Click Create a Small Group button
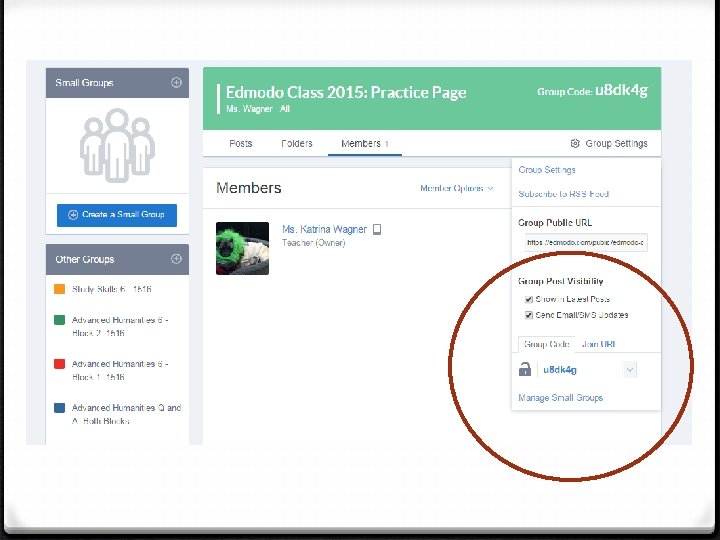The width and height of the screenshot is (720, 540). [117, 215]
